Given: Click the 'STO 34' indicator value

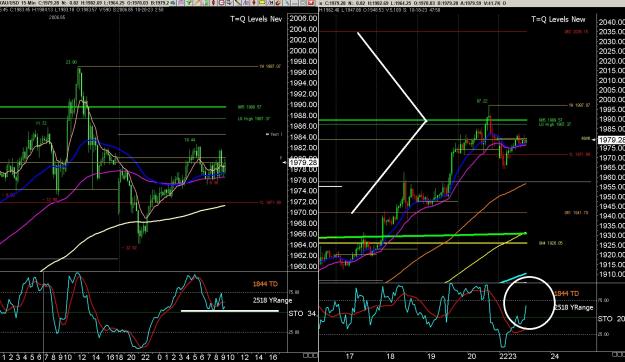Looking at the screenshot, I should pos(303,314).
